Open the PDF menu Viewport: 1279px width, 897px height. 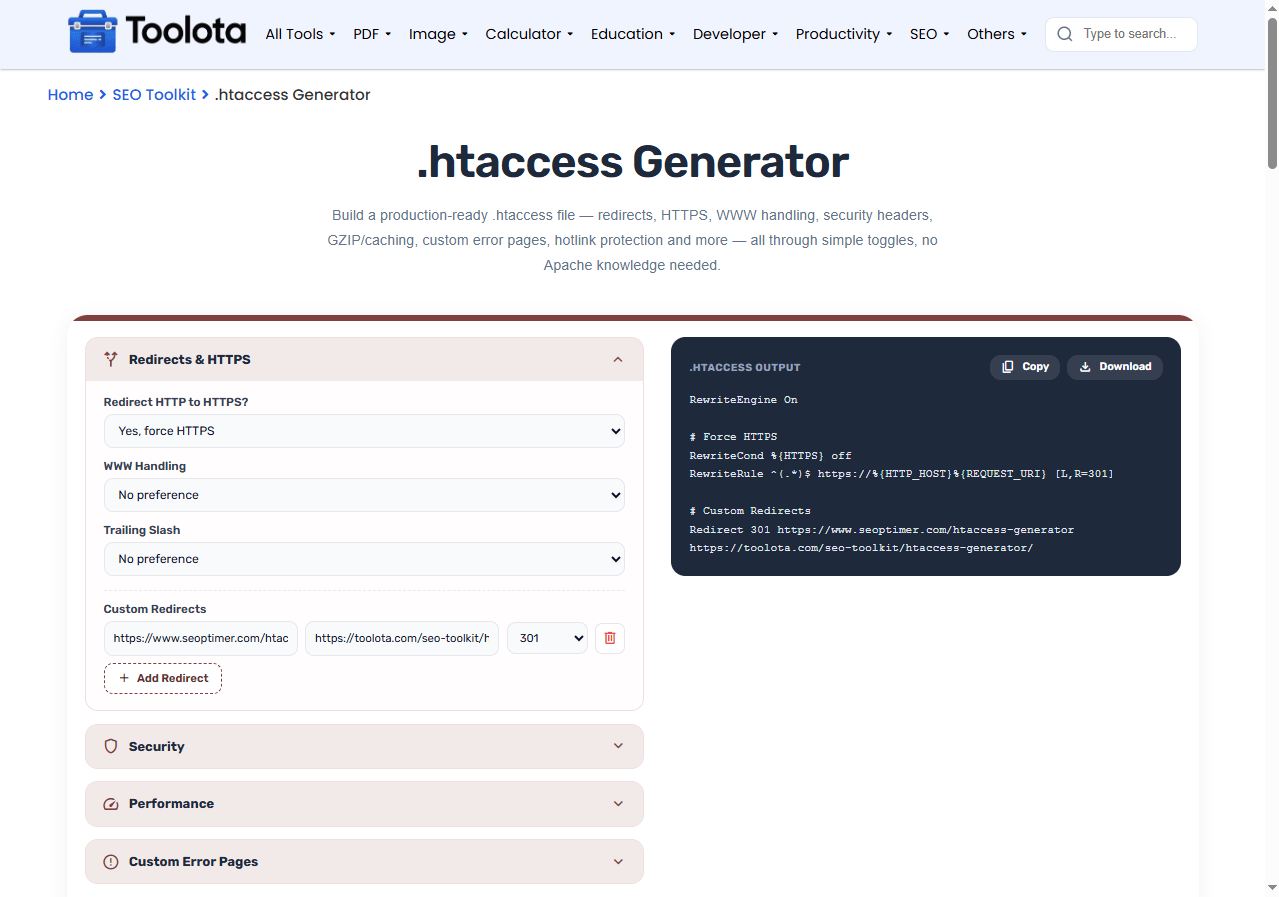coord(372,34)
